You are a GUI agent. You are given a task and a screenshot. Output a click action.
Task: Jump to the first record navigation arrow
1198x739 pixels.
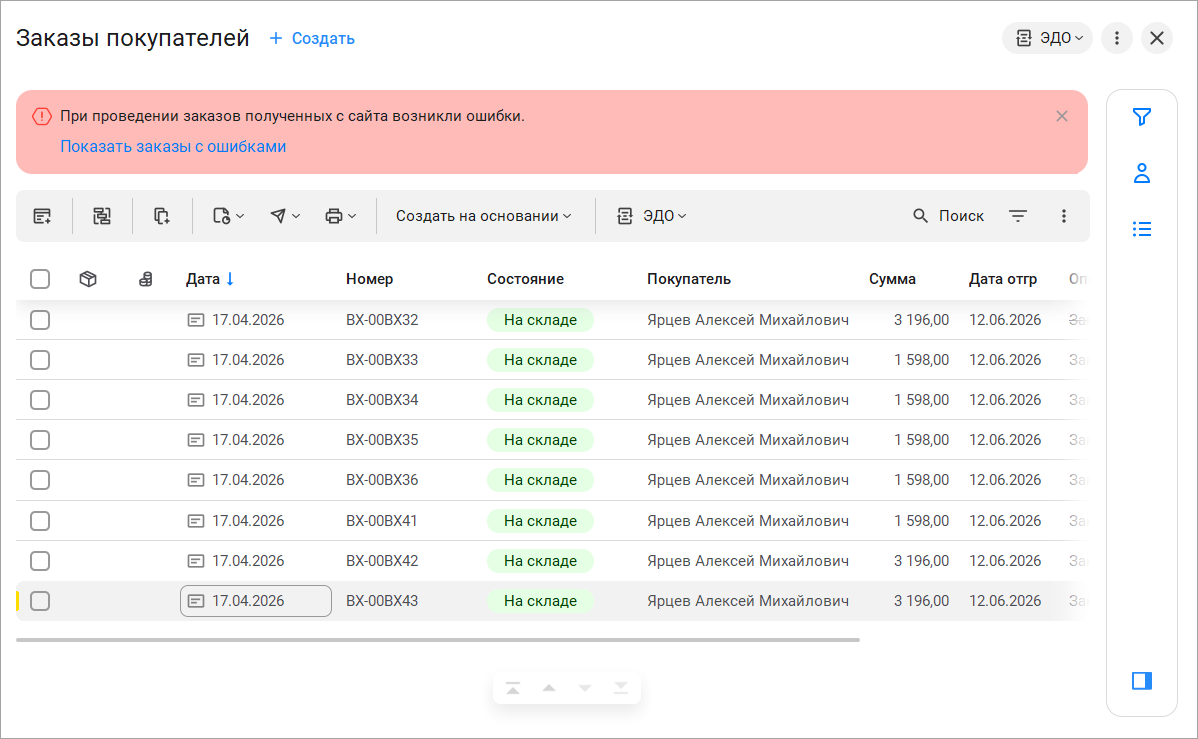click(513, 689)
